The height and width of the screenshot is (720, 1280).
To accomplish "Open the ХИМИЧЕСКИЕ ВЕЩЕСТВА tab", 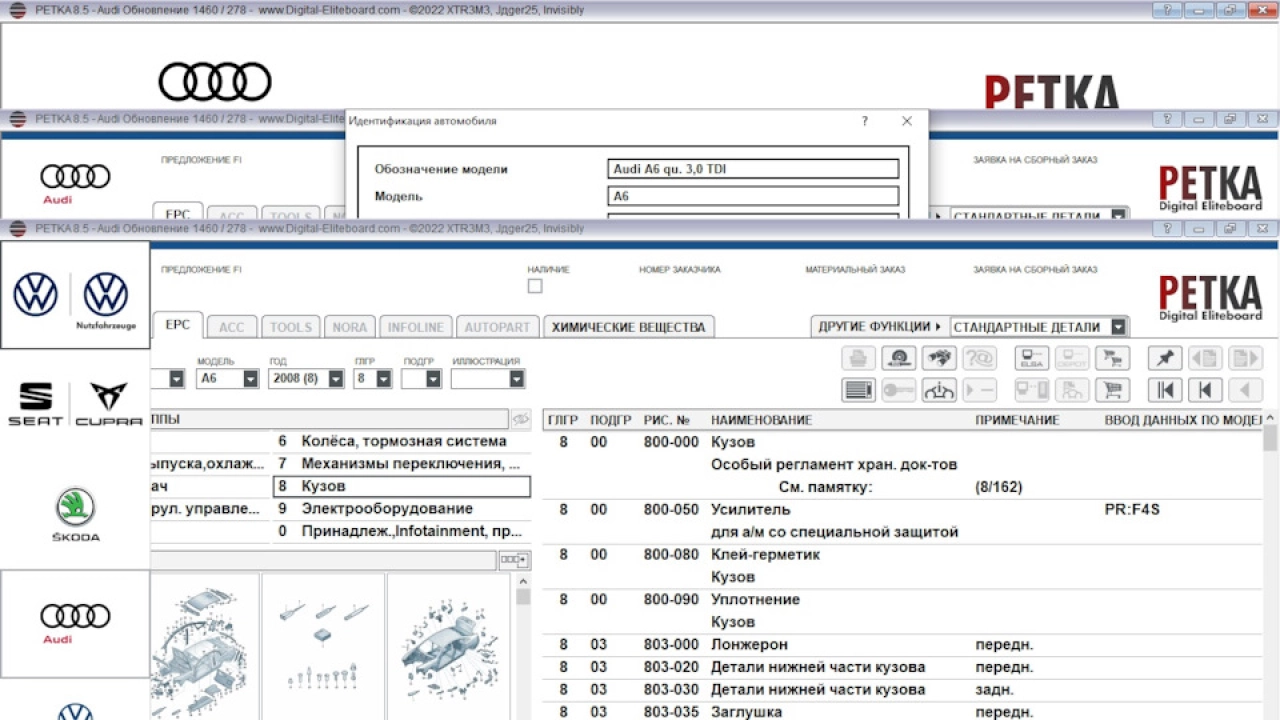I will point(629,327).
